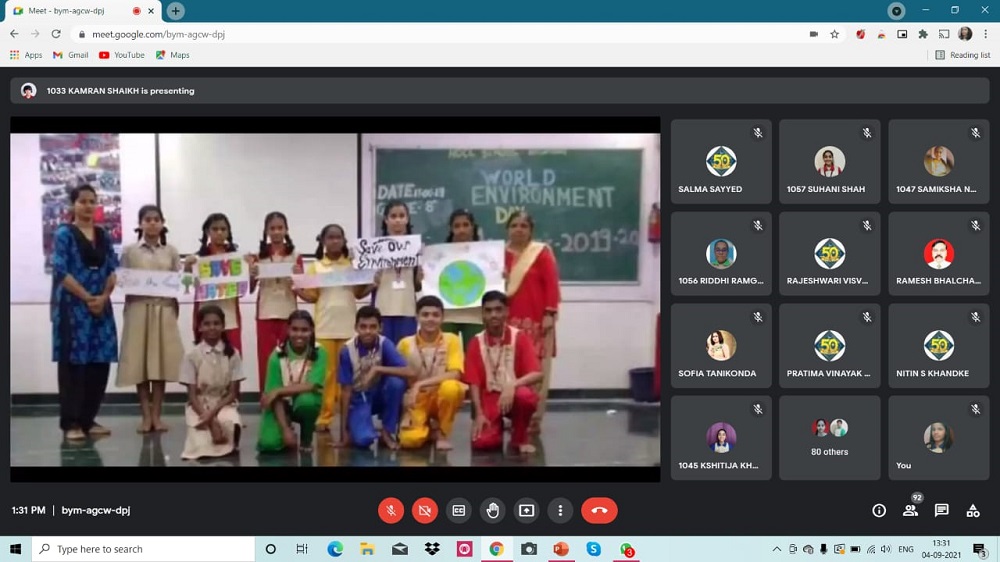Screen dimensions: 1000x562
Task: Toggle closed captions
Action: pyautogui.click(x=459, y=510)
